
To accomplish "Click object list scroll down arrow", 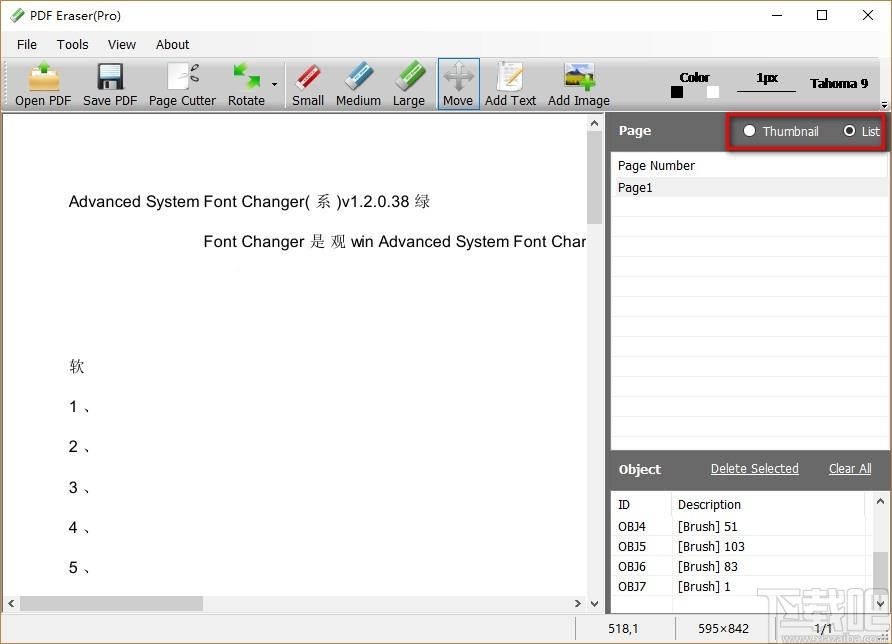I will click(880, 604).
